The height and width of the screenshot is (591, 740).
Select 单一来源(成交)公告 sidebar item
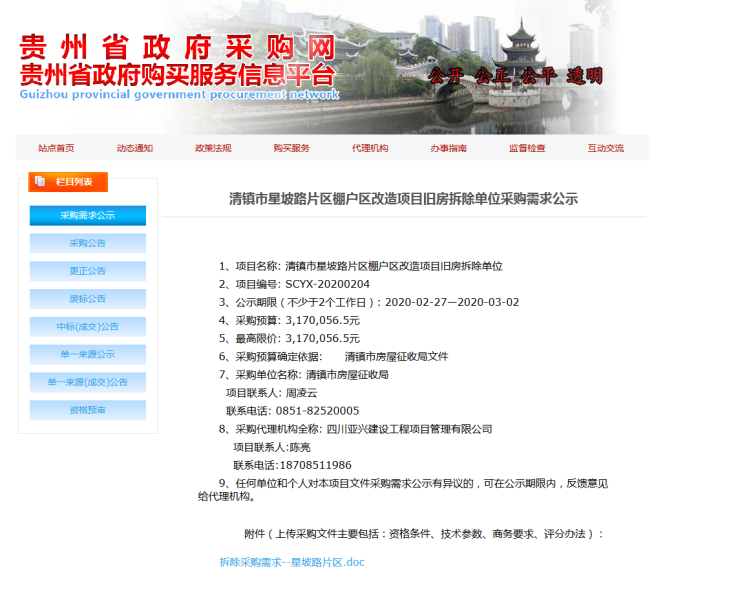point(88,382)
